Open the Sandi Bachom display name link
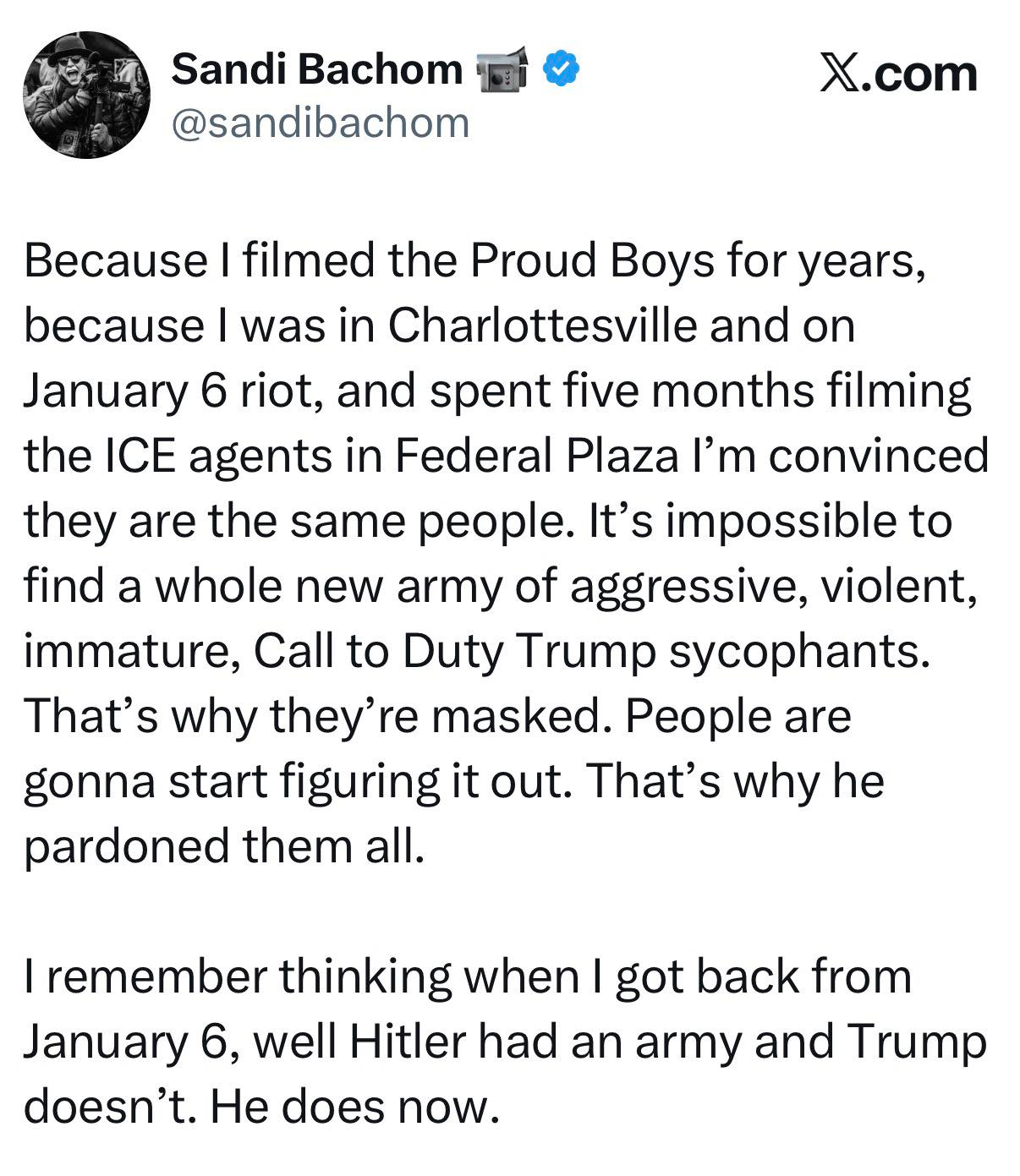Image resolution: width=1020 pixels, height=1176 pixels. pyautogui.click(x=317, y=68)
